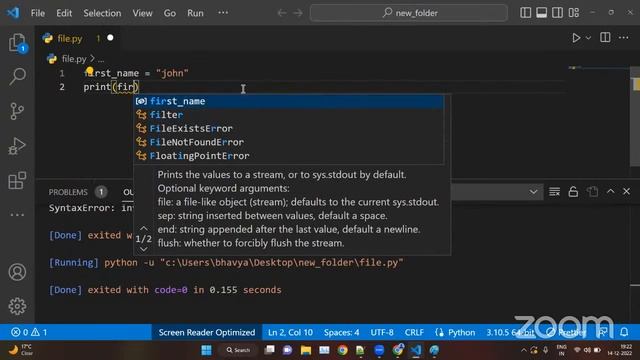Viewport: 640px width, 360px height.
Task: Open run options dropdown beside play button
Action: pos(588,38)
